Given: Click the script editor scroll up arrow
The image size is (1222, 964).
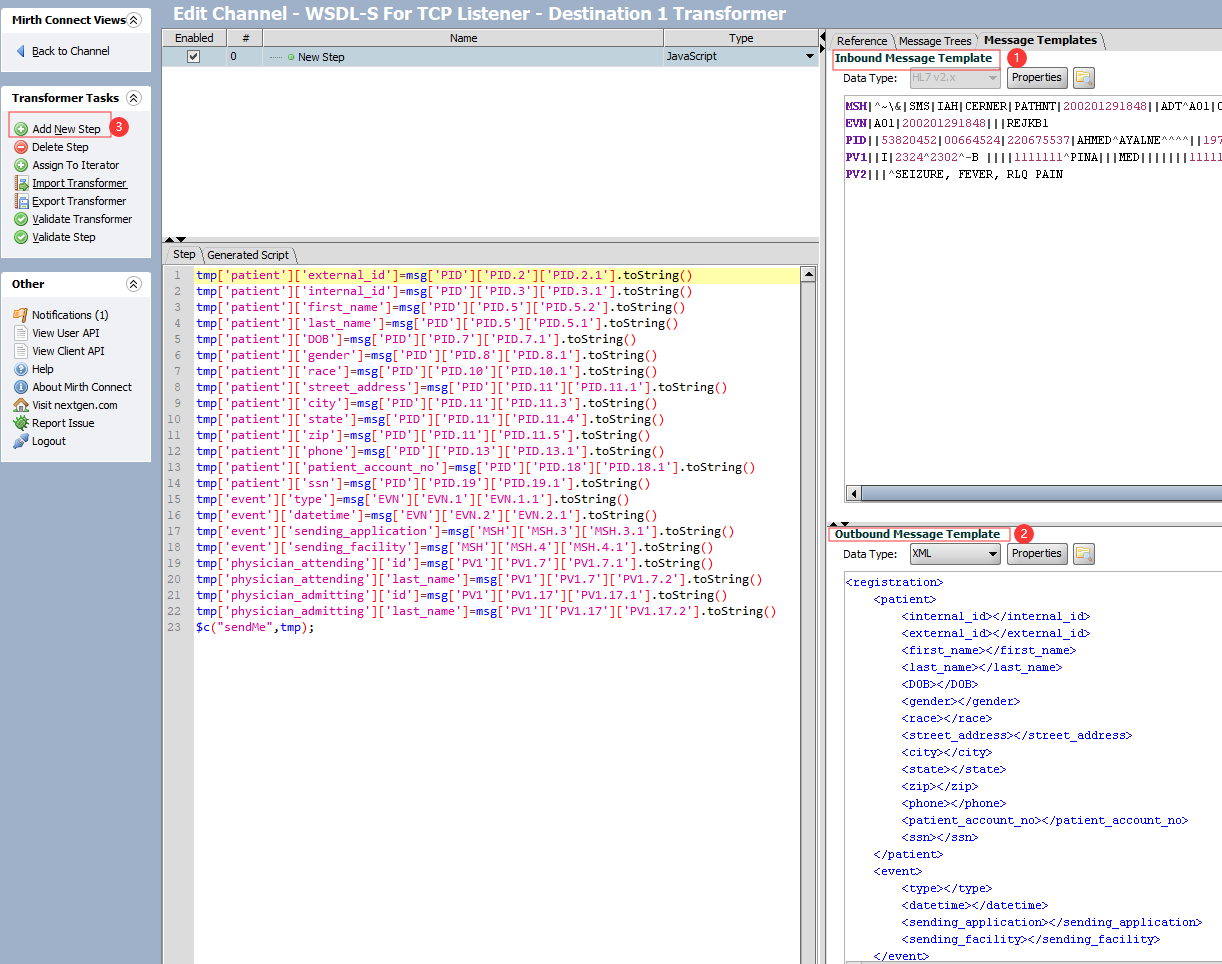Looking at the screenshot, I should click(808, 274).
